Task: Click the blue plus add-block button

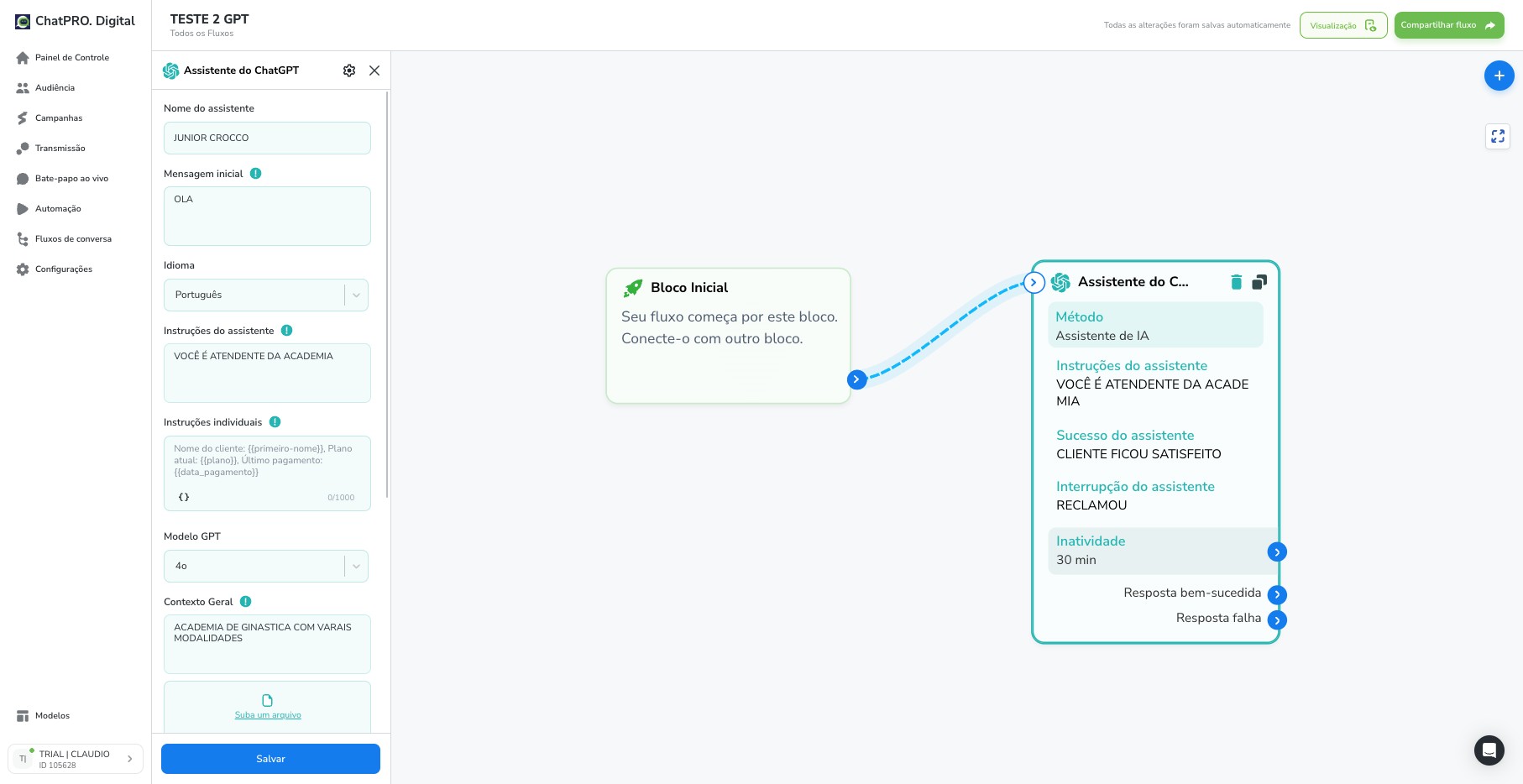Action: (x=1499, y=76)
